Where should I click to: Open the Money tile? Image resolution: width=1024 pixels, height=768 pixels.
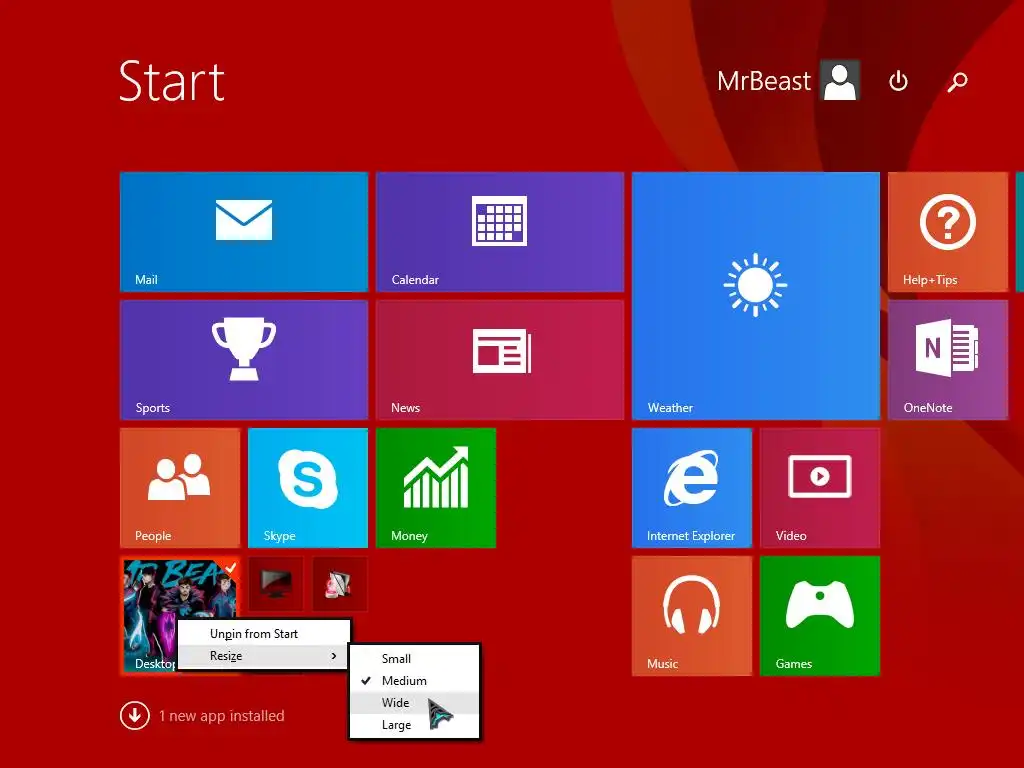(436, 488)
